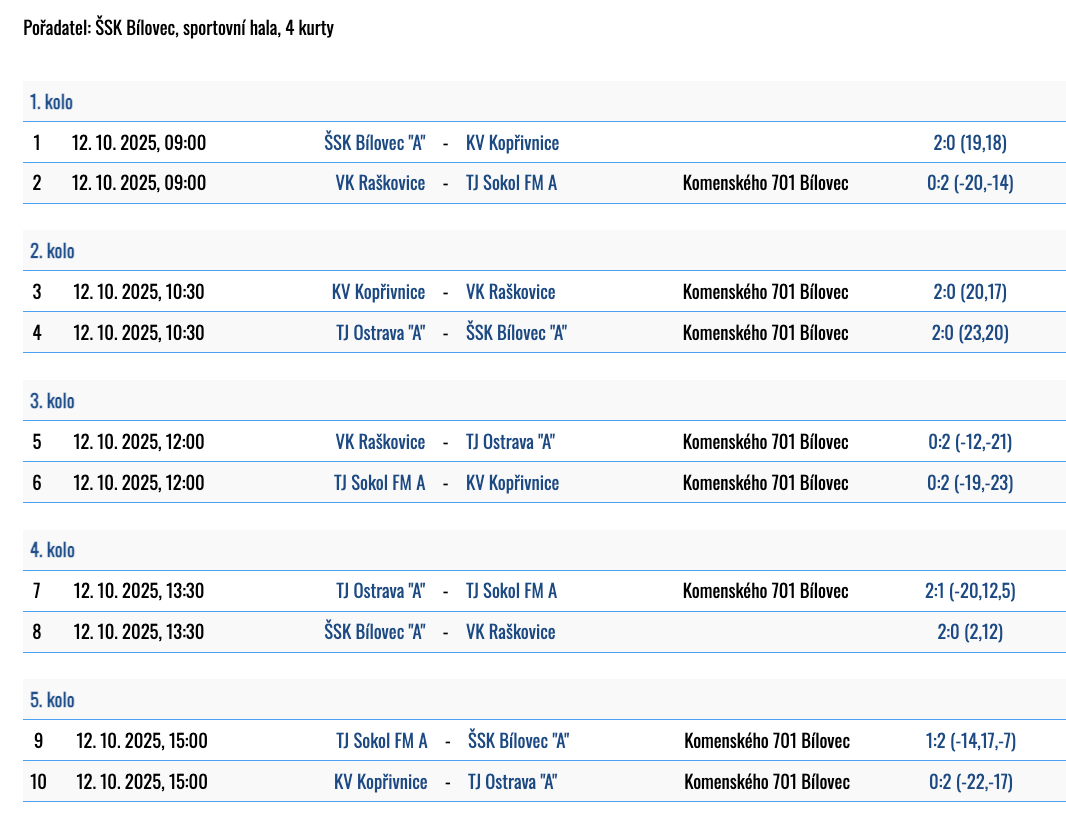Select VK Raškovice in match 2

tap(380, 183)
